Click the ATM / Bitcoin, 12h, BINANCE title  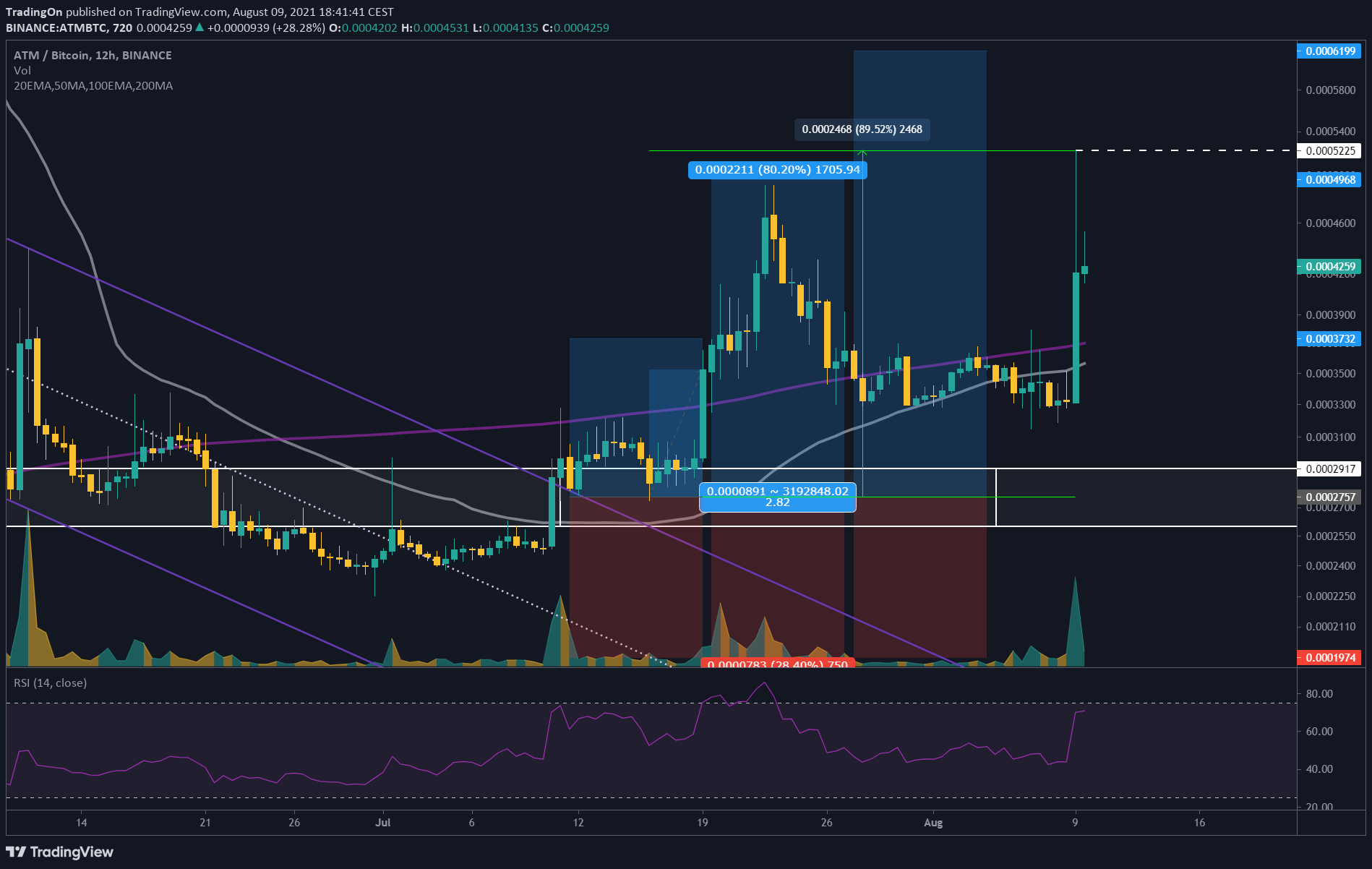point(93,56)
